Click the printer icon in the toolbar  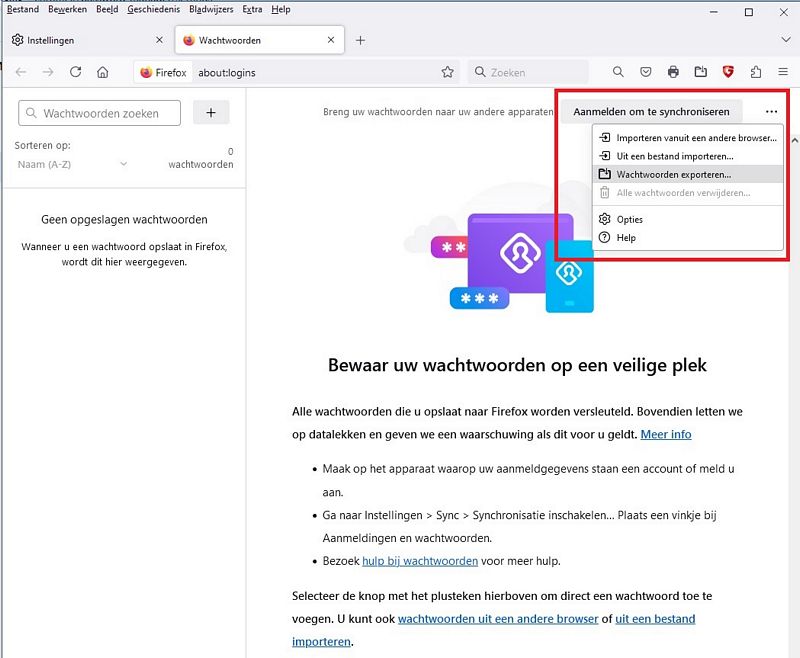[x=673, y=72]
